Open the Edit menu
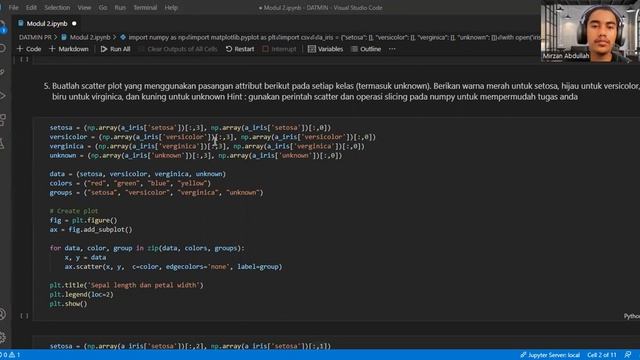640x360 pixels. [31, 7]
